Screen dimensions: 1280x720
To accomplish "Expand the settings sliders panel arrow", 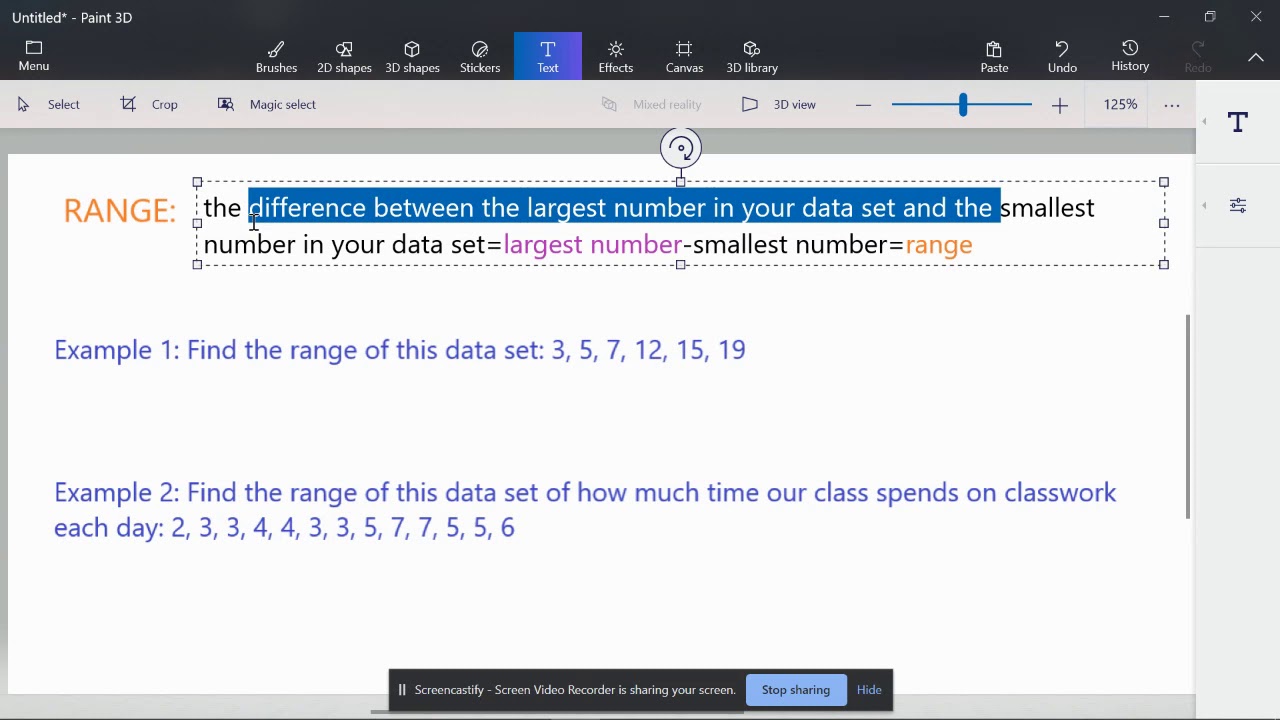I will pyautogui.click(x=1204, y=206).
